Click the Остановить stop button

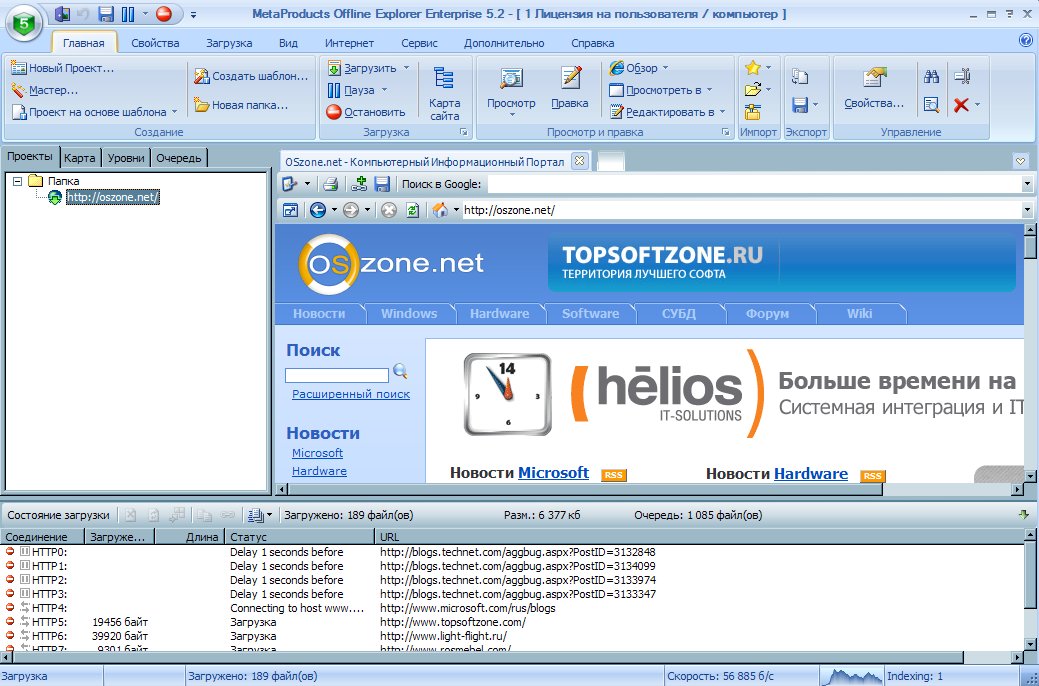pyautogui.click(x=365, y=111)
